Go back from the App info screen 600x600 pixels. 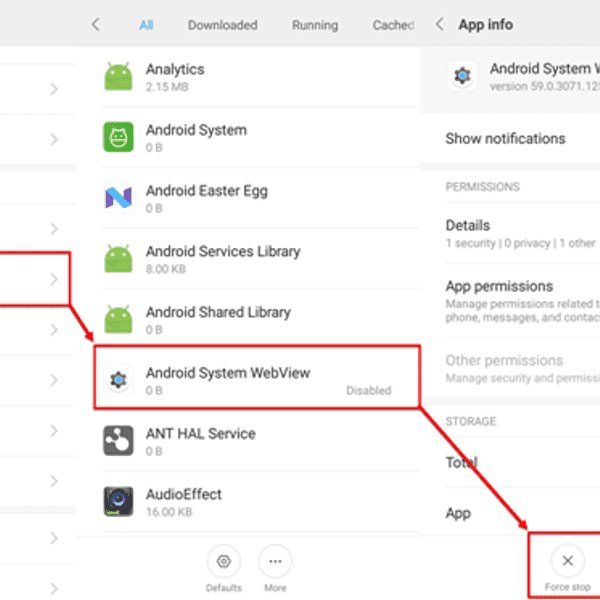click(440, 24)
